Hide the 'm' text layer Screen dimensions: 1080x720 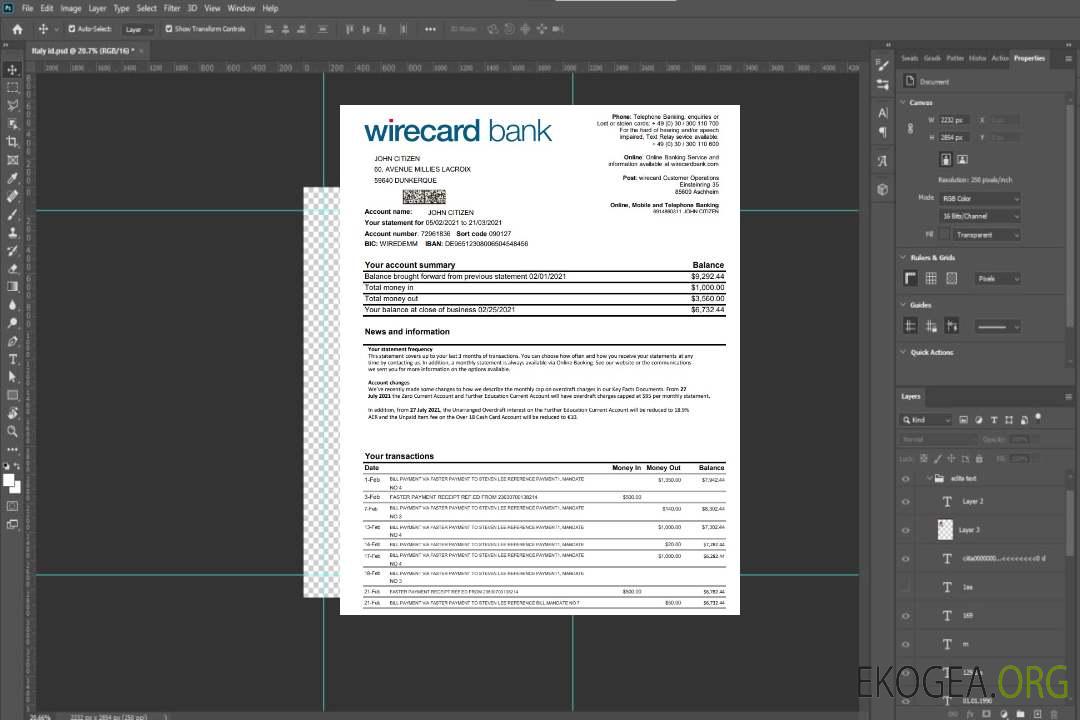click(x=906, y=644)
